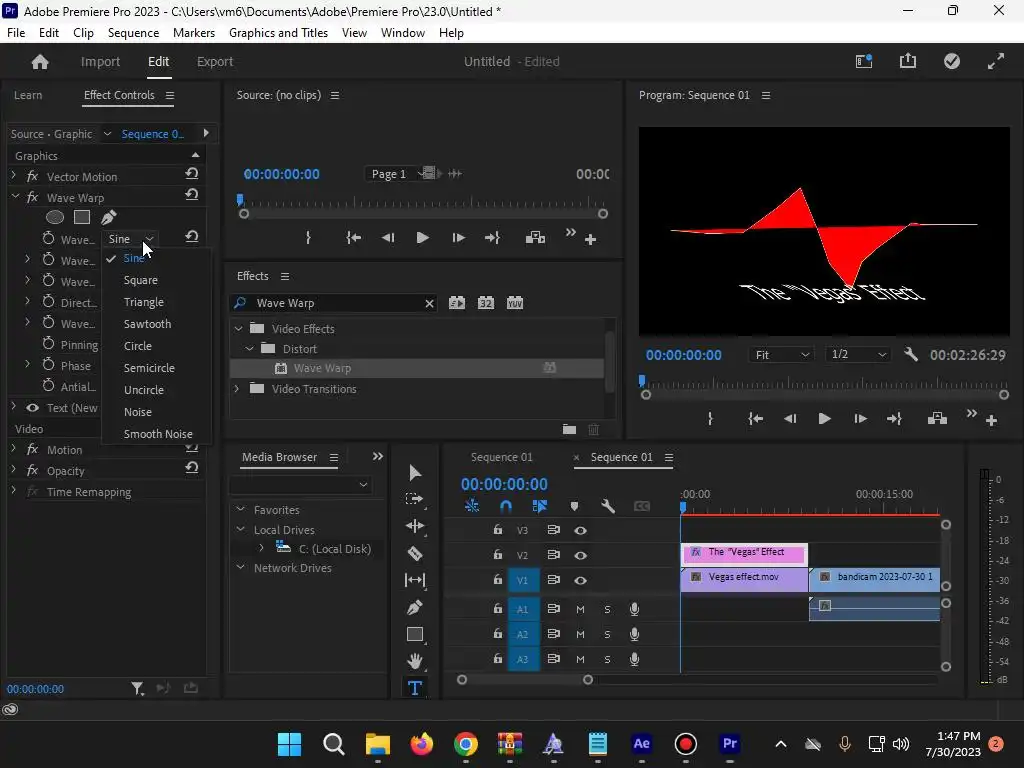Select the Pen tool in tools panel
This screenshot has width=1024, height=768.
[415, 607]
